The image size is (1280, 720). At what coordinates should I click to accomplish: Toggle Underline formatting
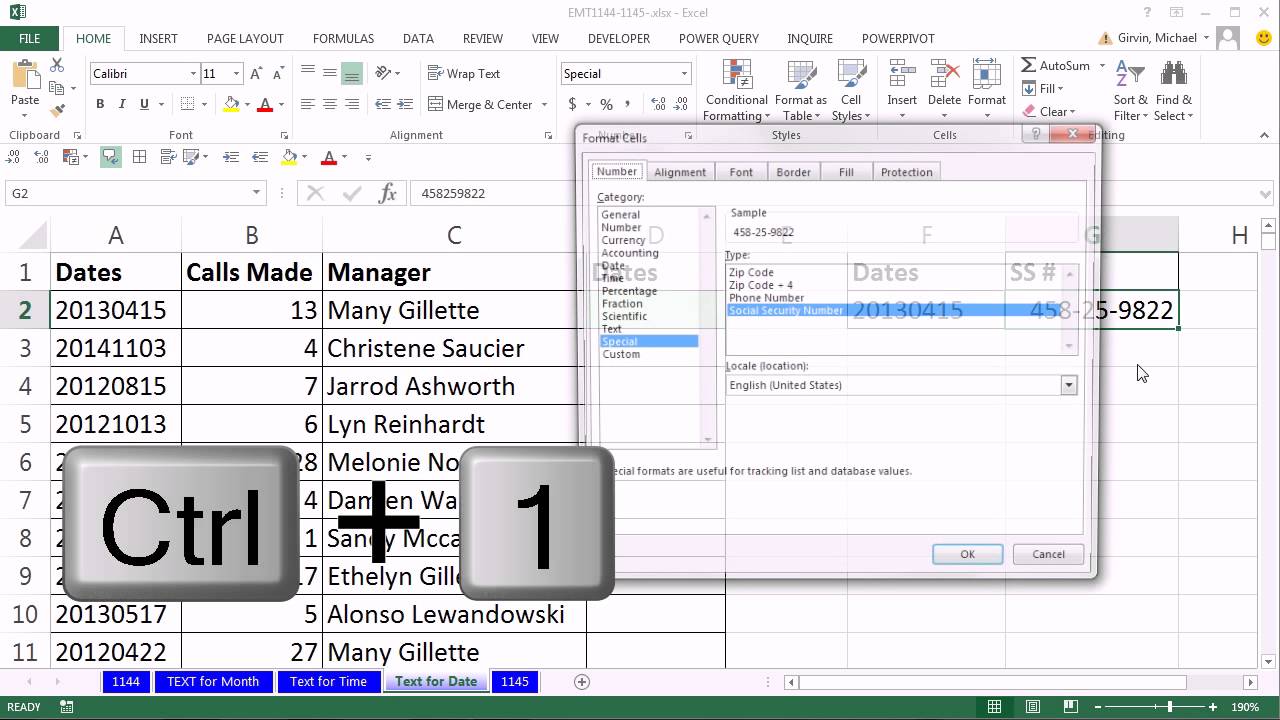pyautogui.click(x=144, y=104)
